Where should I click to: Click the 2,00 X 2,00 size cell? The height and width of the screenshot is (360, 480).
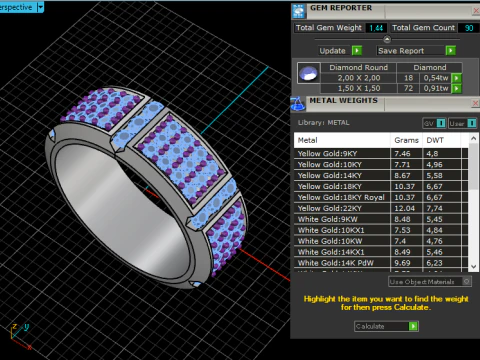click(x=359, y=78)
